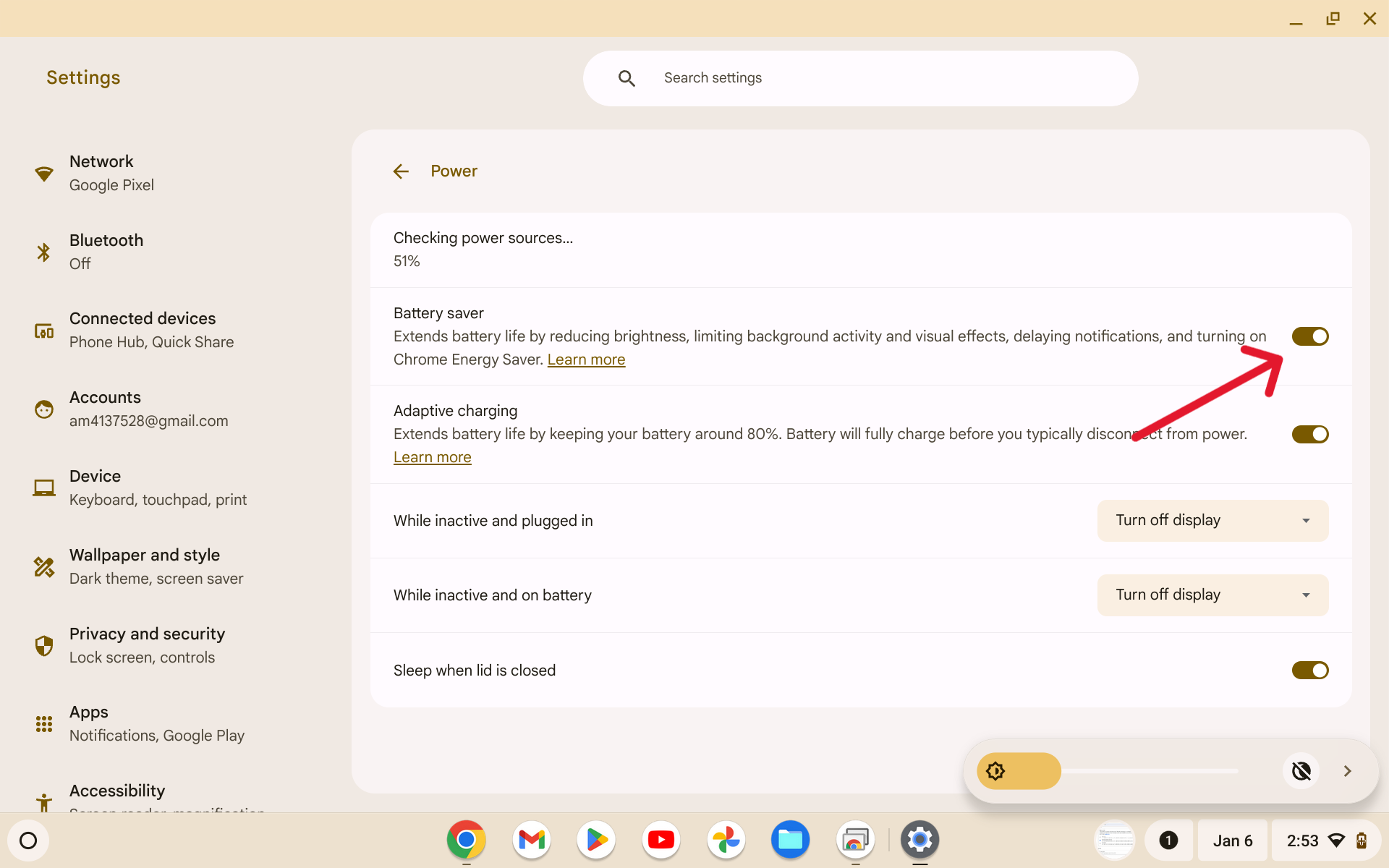1389x868 pixels.
Task: Click system Settings gear icon in taskbar
Action: pos(919,840)
